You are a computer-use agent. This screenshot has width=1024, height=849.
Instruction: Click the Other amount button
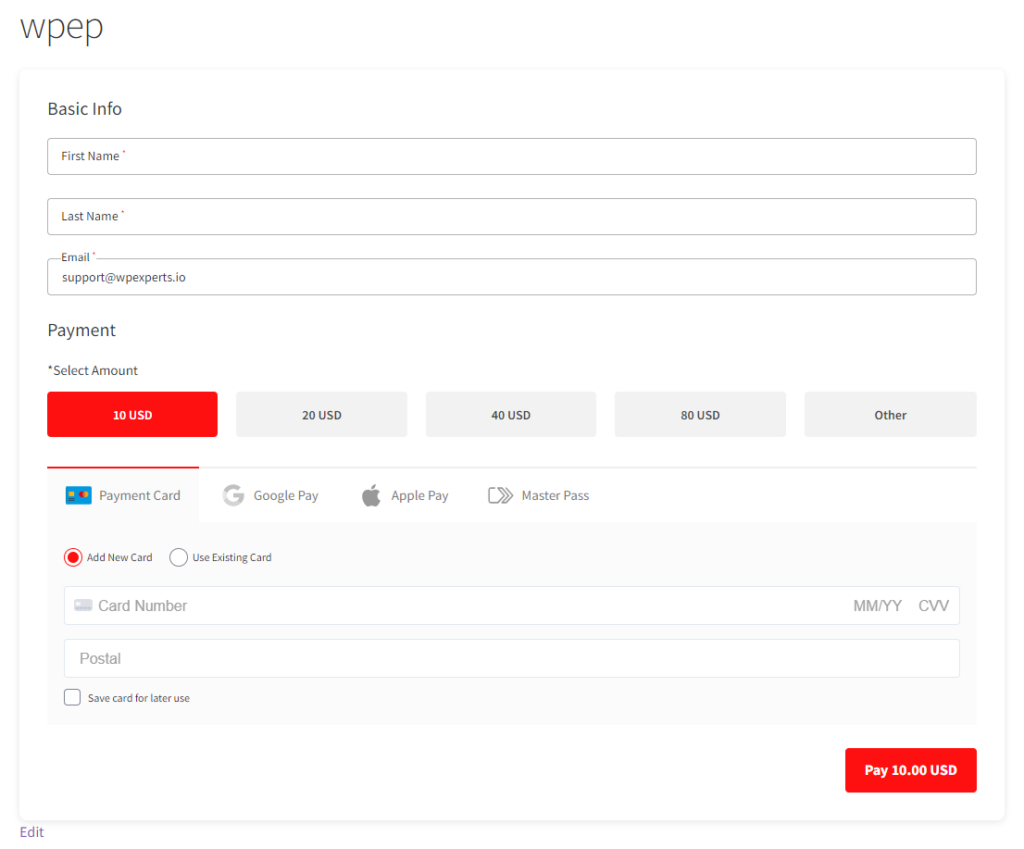pos(890,414)
